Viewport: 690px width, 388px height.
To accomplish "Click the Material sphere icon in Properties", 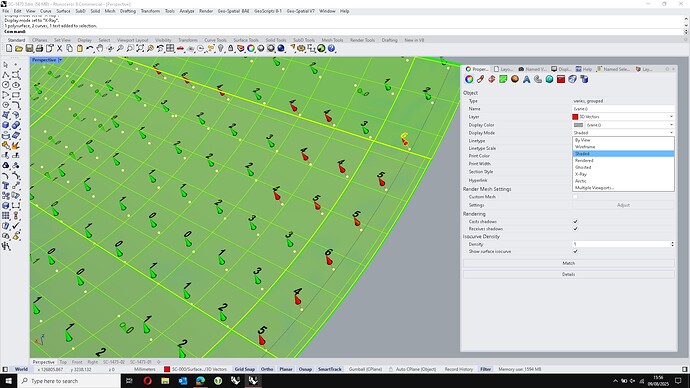I will (515, 79).
